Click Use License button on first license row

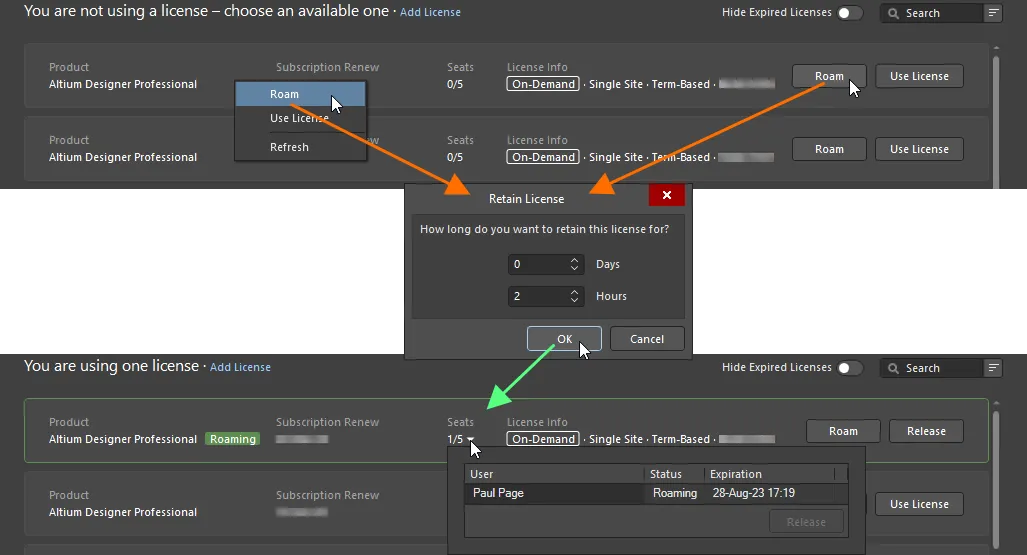919,76
